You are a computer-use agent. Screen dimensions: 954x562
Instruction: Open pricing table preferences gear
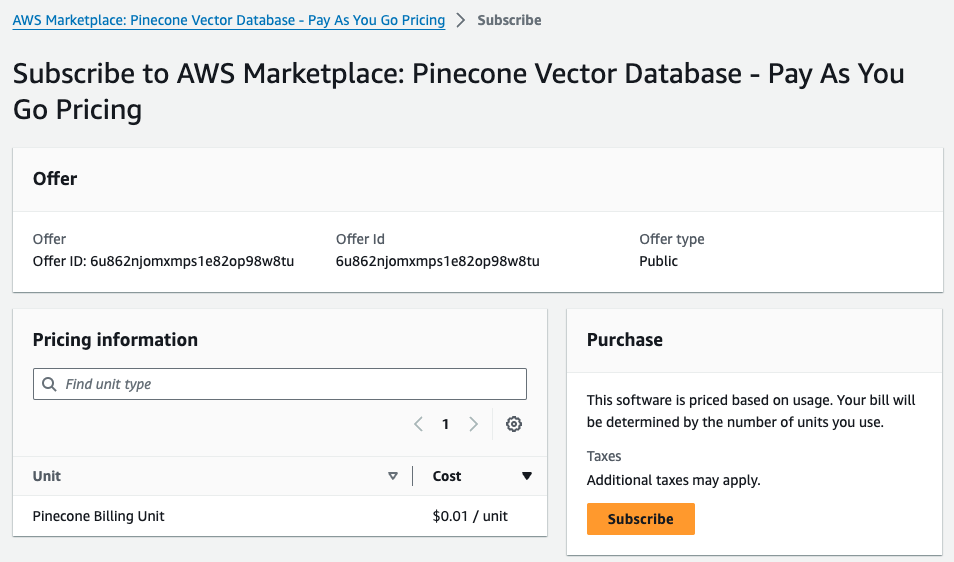pos(514,424)
